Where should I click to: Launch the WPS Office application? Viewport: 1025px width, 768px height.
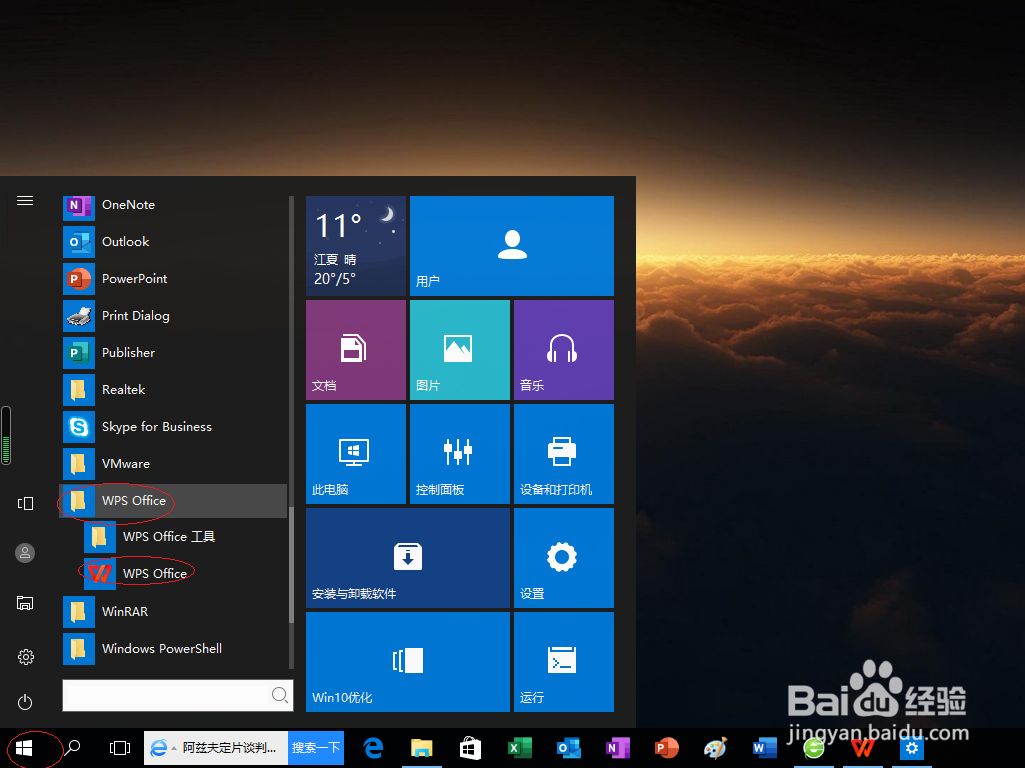[x=185, y=573]
